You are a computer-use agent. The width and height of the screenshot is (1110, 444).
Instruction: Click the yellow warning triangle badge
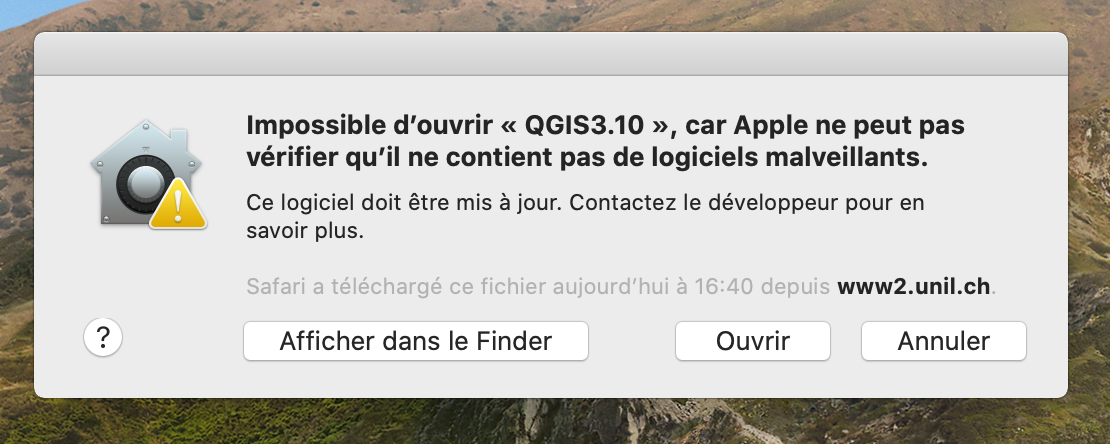point(178,205)
